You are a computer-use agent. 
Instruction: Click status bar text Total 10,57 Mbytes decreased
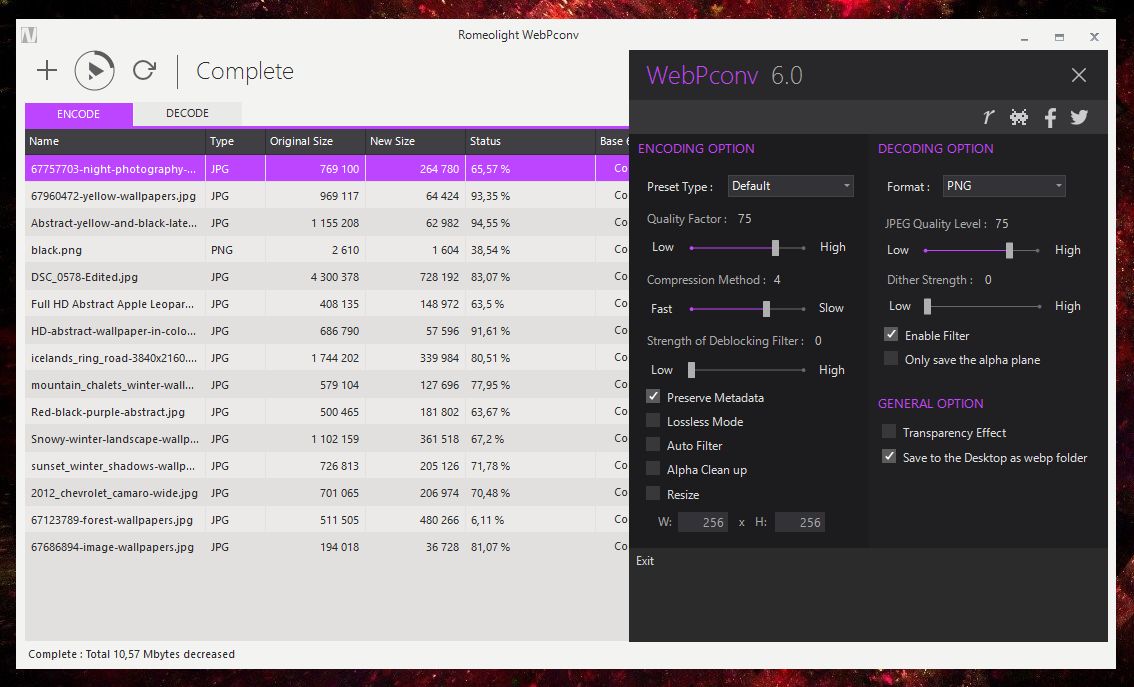160,654
